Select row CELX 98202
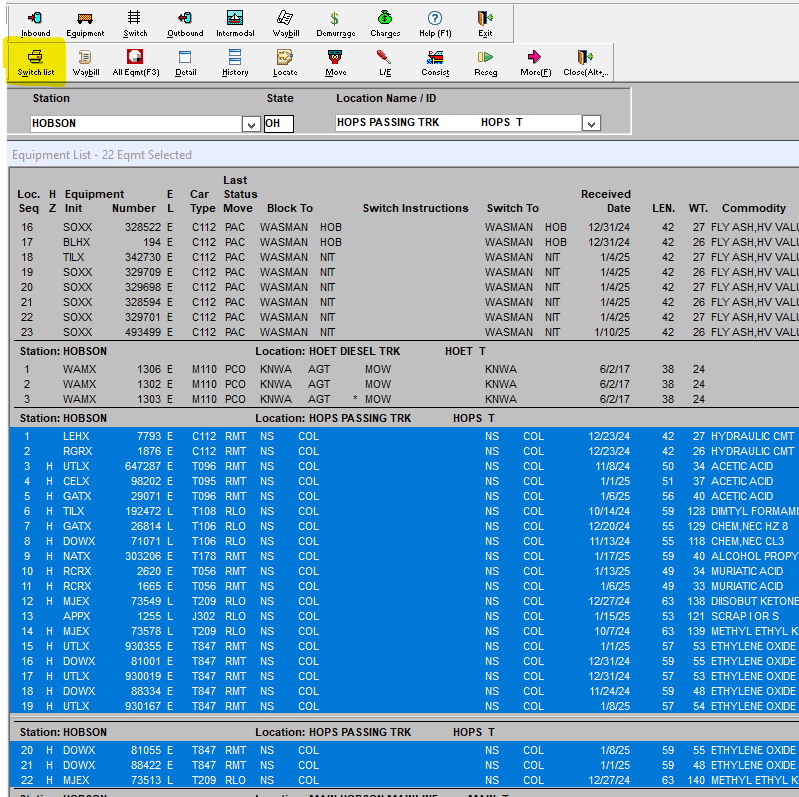The image size is (799, 797). pyautogui.click(x=404, y=481)
